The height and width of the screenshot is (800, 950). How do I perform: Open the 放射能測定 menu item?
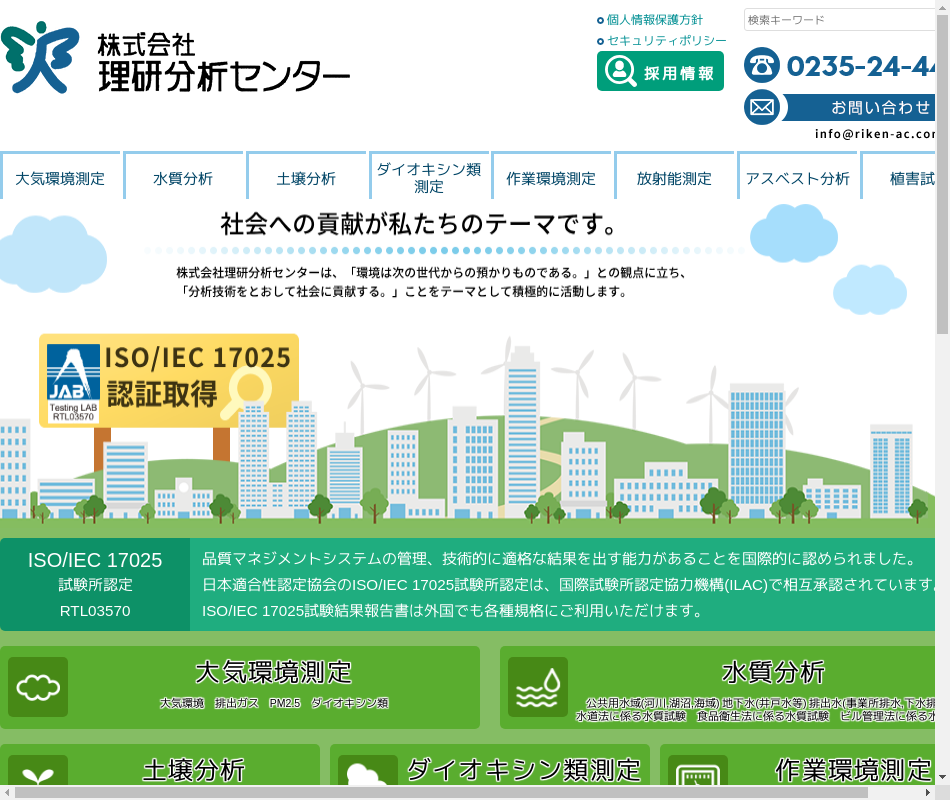(x=674, y=178)
